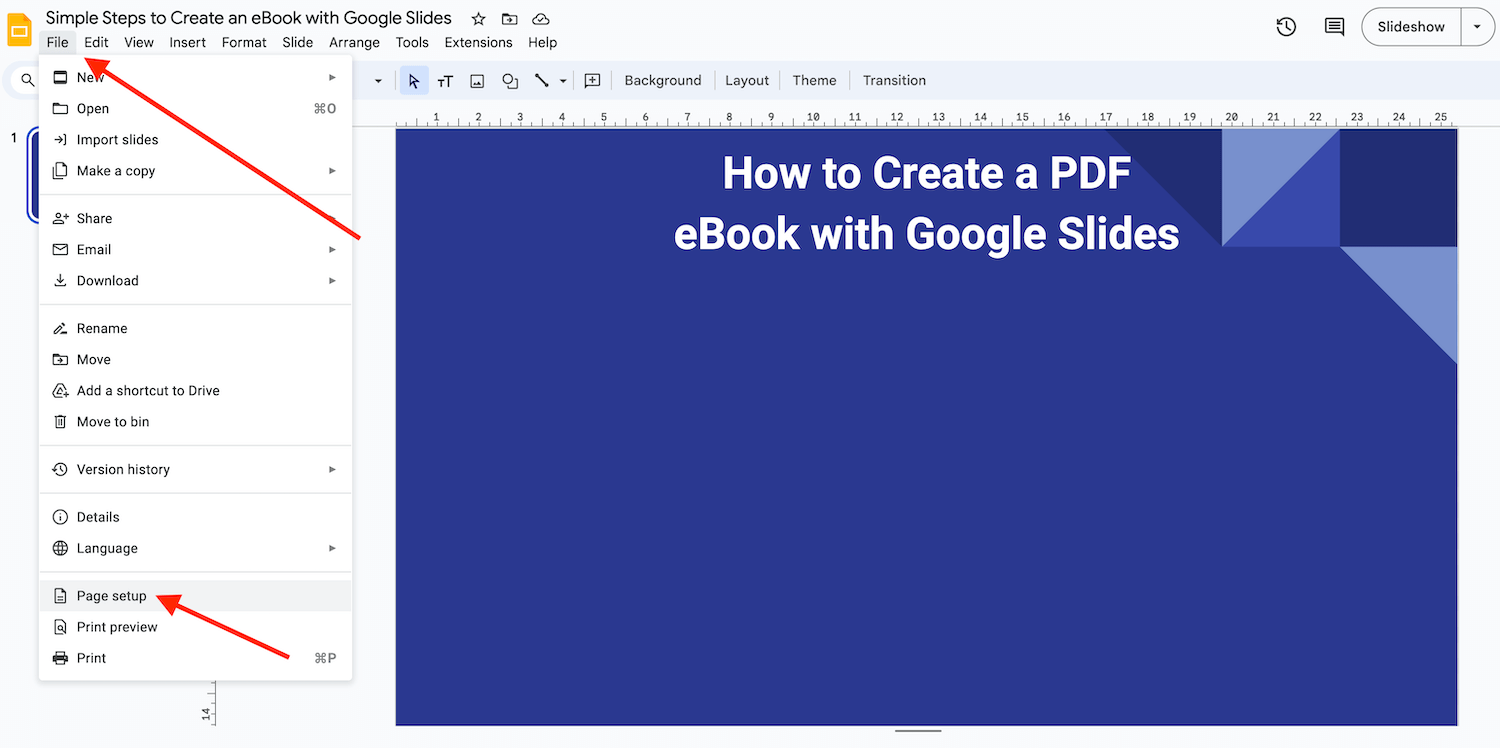Open the Edit menu
This screenshot has height=748, width=1500.
pyautogui.click(x=96, y=42)
